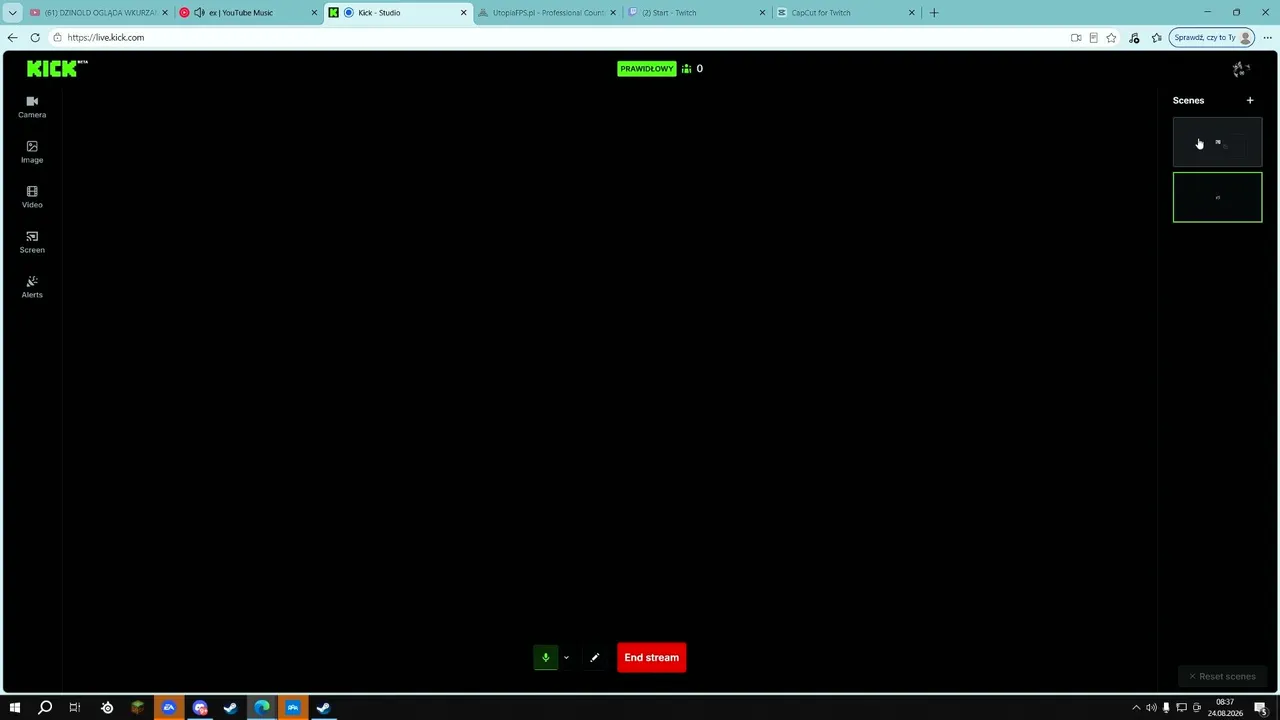Open Windows taskbar search

(x=45, y=708)
